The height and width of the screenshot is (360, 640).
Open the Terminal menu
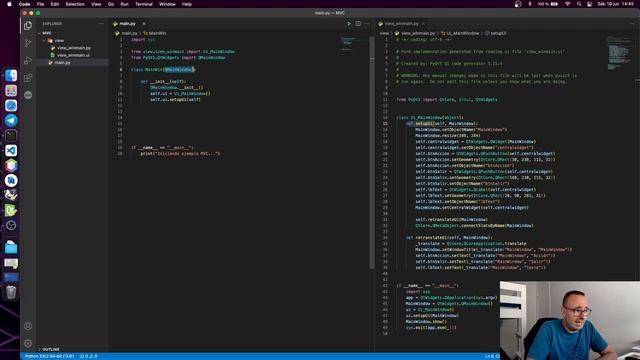(x=144, y=4)
